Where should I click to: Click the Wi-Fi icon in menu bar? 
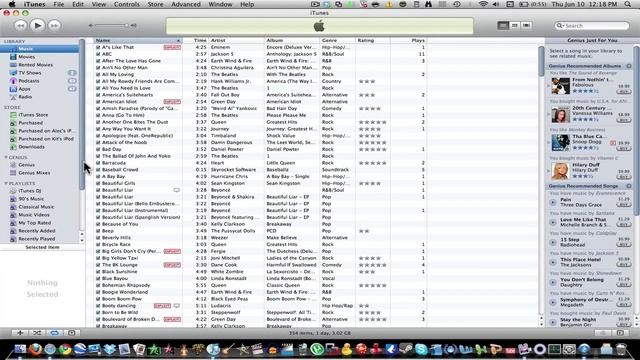point(483,4)
